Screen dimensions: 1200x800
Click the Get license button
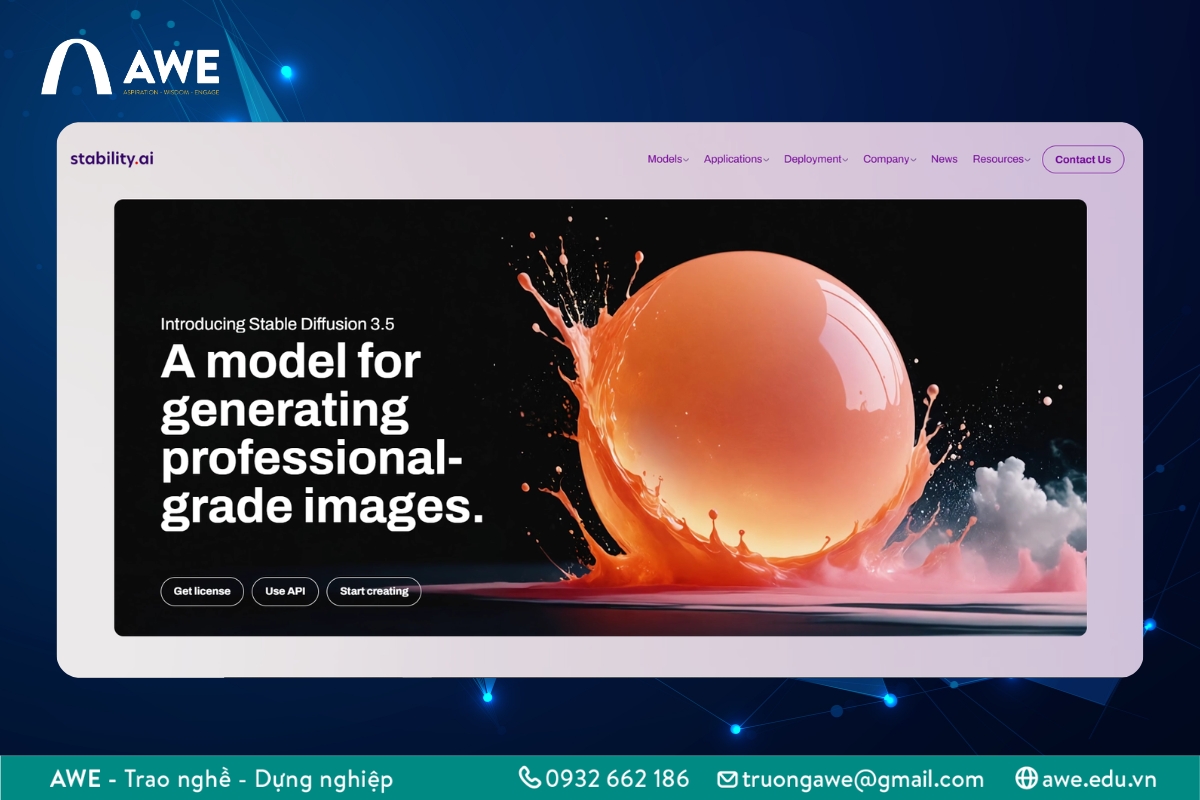coord(202,591)
